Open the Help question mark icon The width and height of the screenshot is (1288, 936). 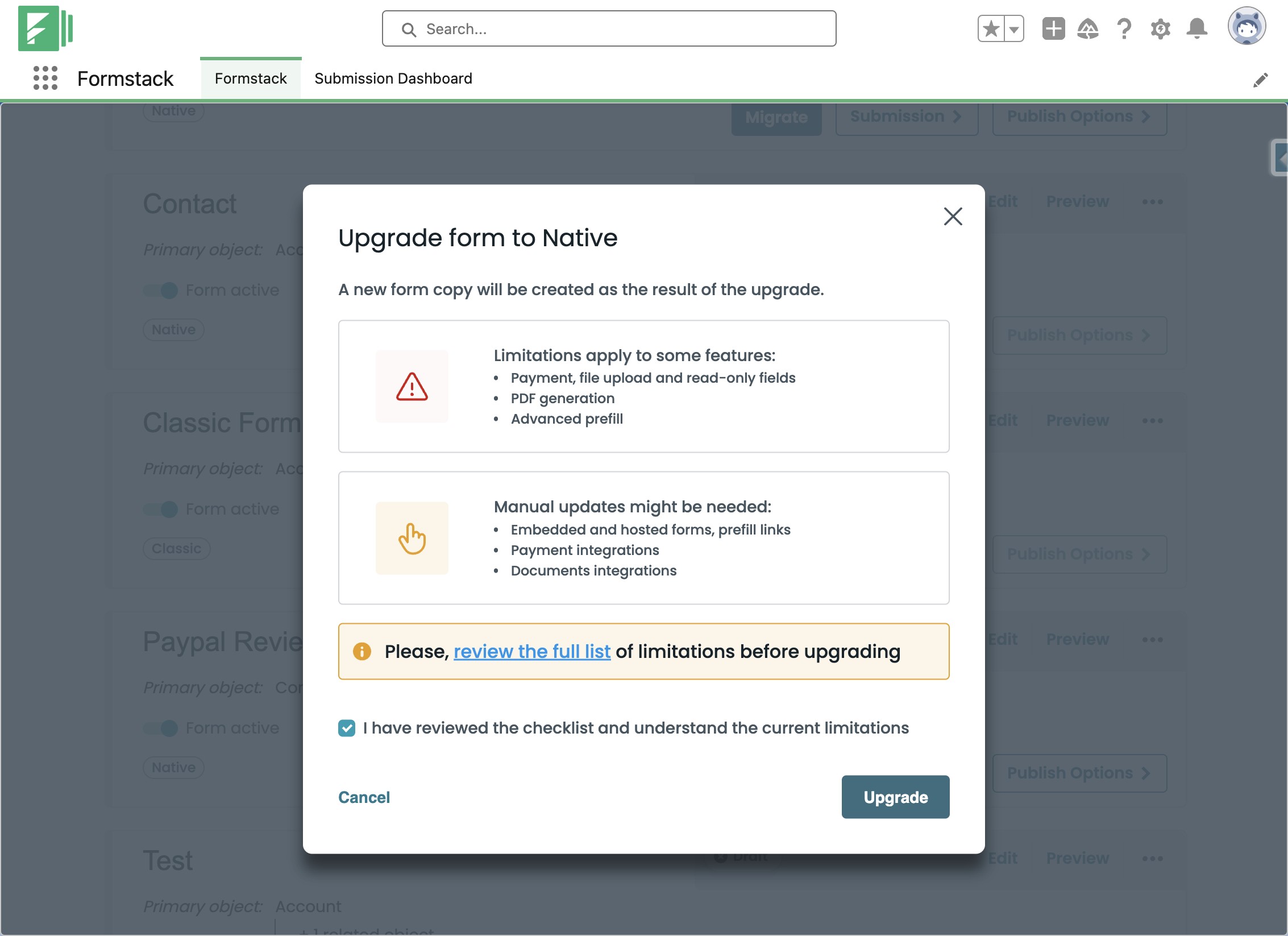tap(1124, 28)
